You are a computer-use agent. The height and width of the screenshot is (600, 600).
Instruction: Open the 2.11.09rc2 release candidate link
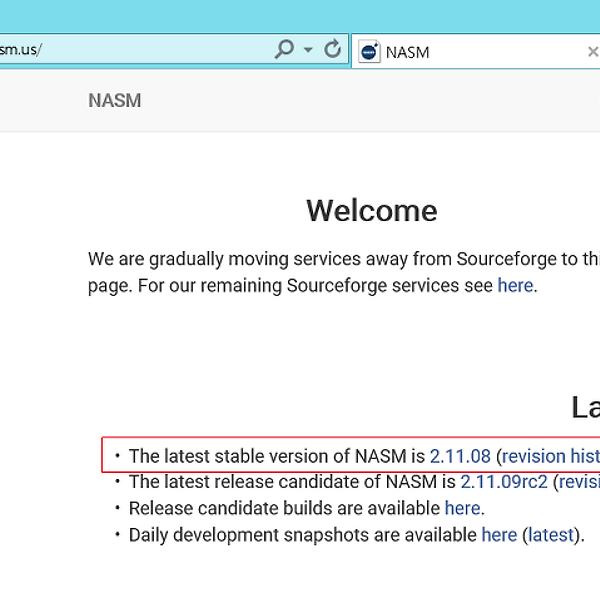[504, 482]
